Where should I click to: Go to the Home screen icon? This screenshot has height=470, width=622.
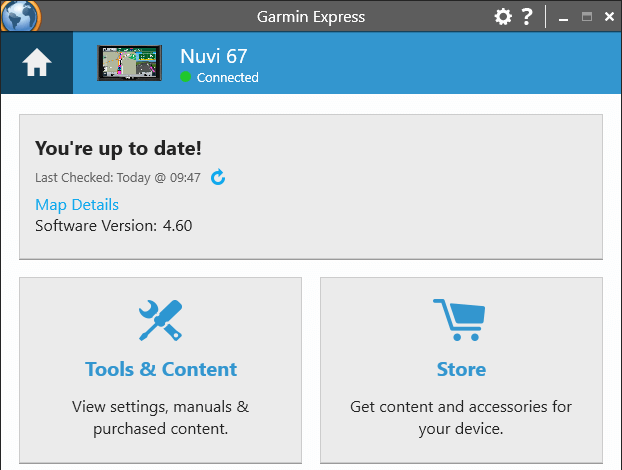coord(36,62)
